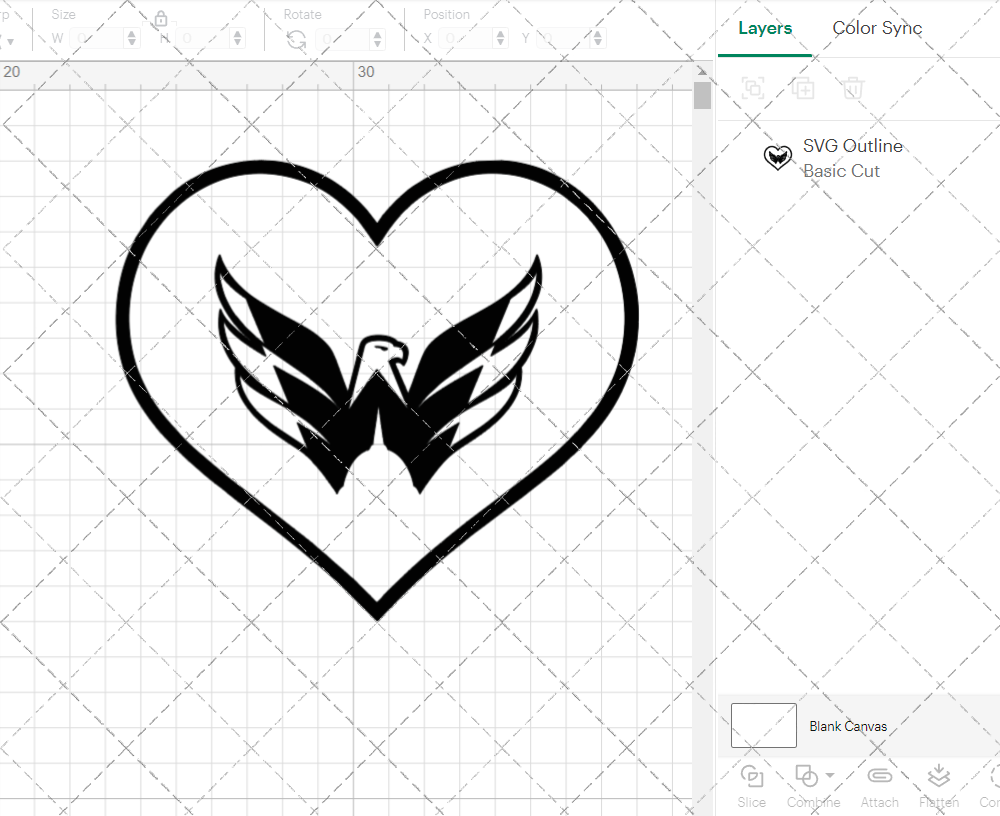Click the Duplicate layer icon
This screenshot has height=816, width=1000.
[x=802, y=89]
